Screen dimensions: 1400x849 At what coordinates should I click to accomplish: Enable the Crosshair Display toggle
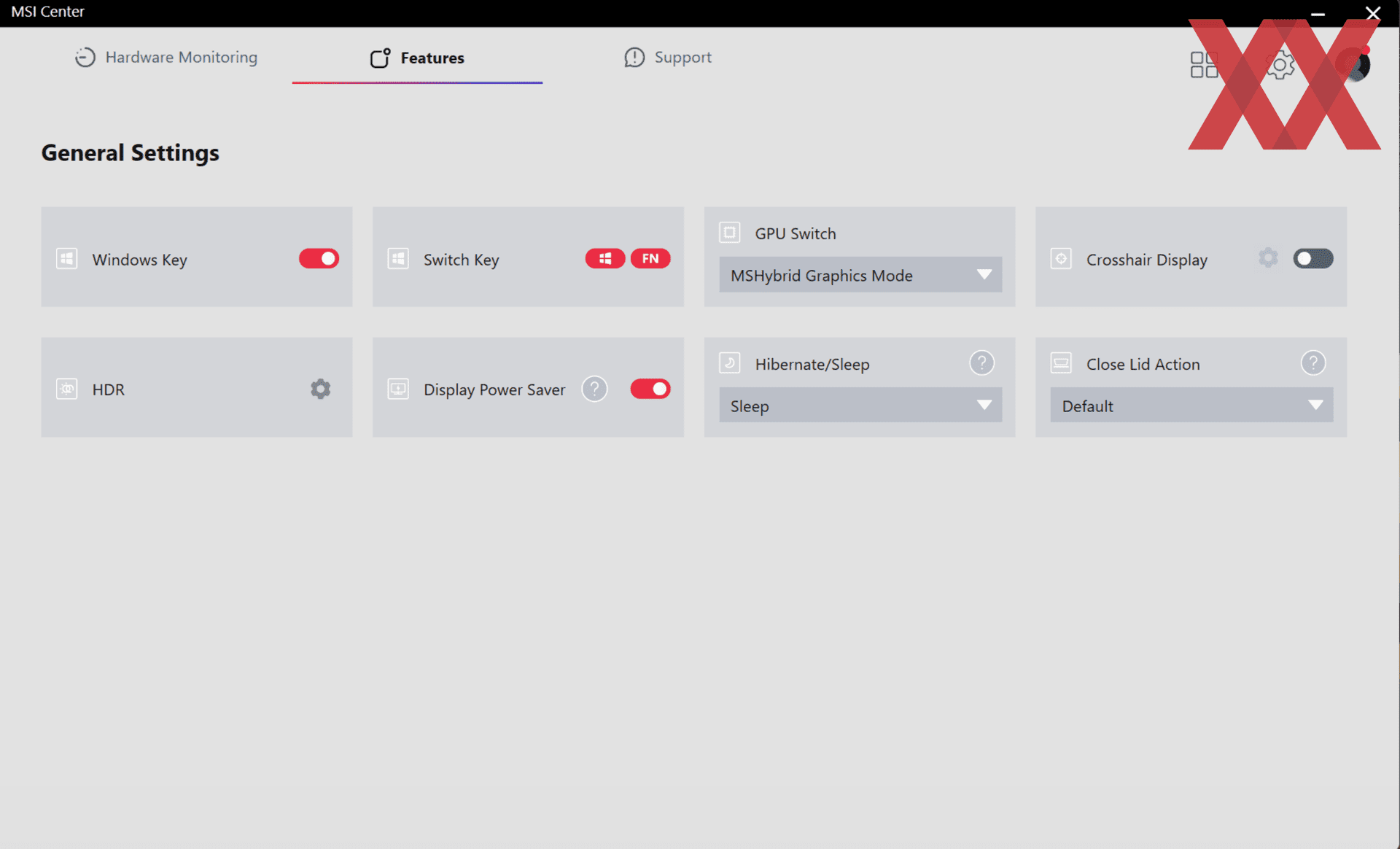[1313, 258]
